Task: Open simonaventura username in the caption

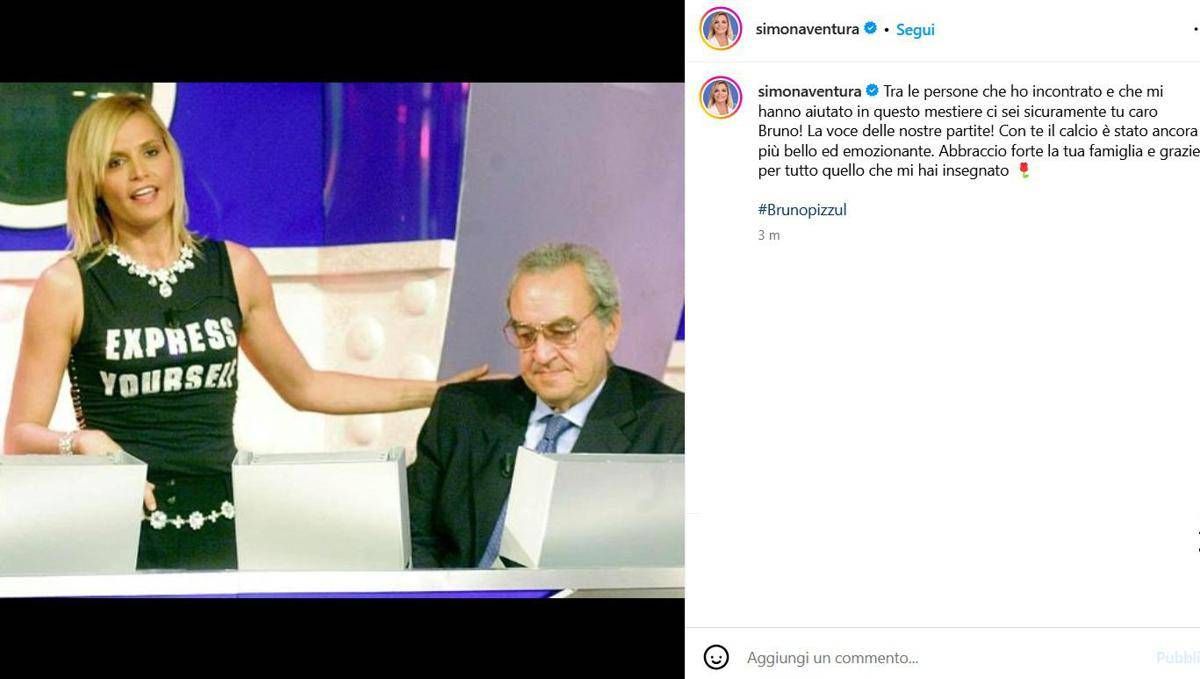Action: tap(810, 91)
